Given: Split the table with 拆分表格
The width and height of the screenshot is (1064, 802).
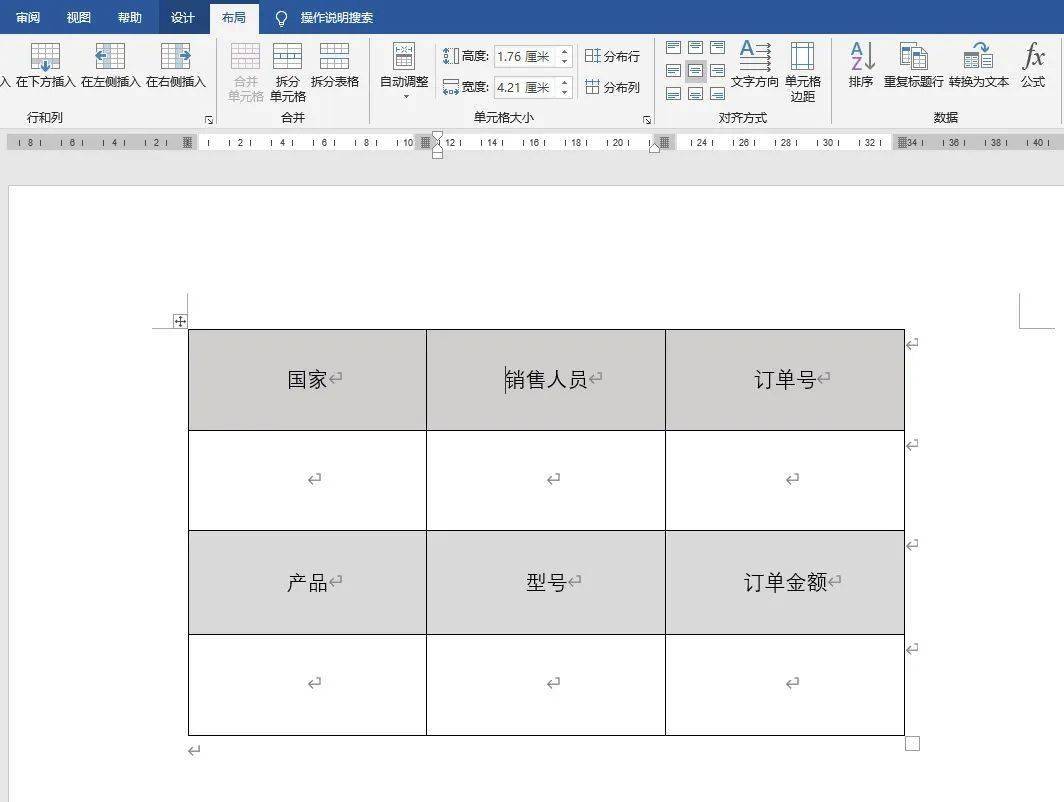Looking at the screenshot, I should tap(335, 66).
